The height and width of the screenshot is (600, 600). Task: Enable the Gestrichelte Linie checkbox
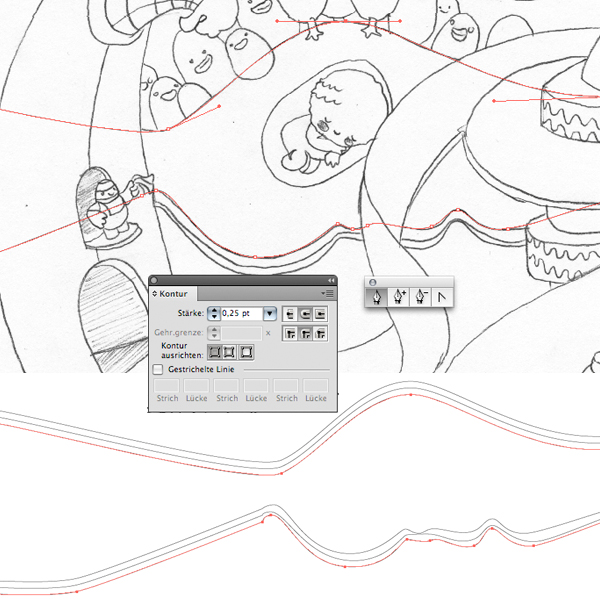158,370
